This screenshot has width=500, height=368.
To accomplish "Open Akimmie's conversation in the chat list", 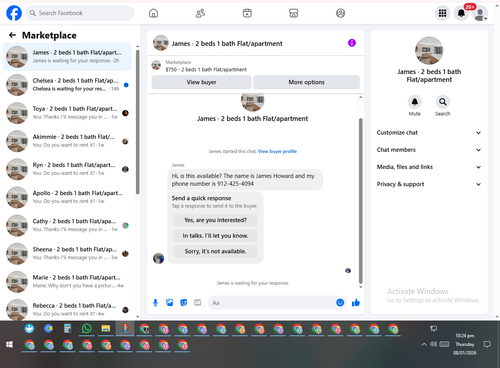I will 67,141.
